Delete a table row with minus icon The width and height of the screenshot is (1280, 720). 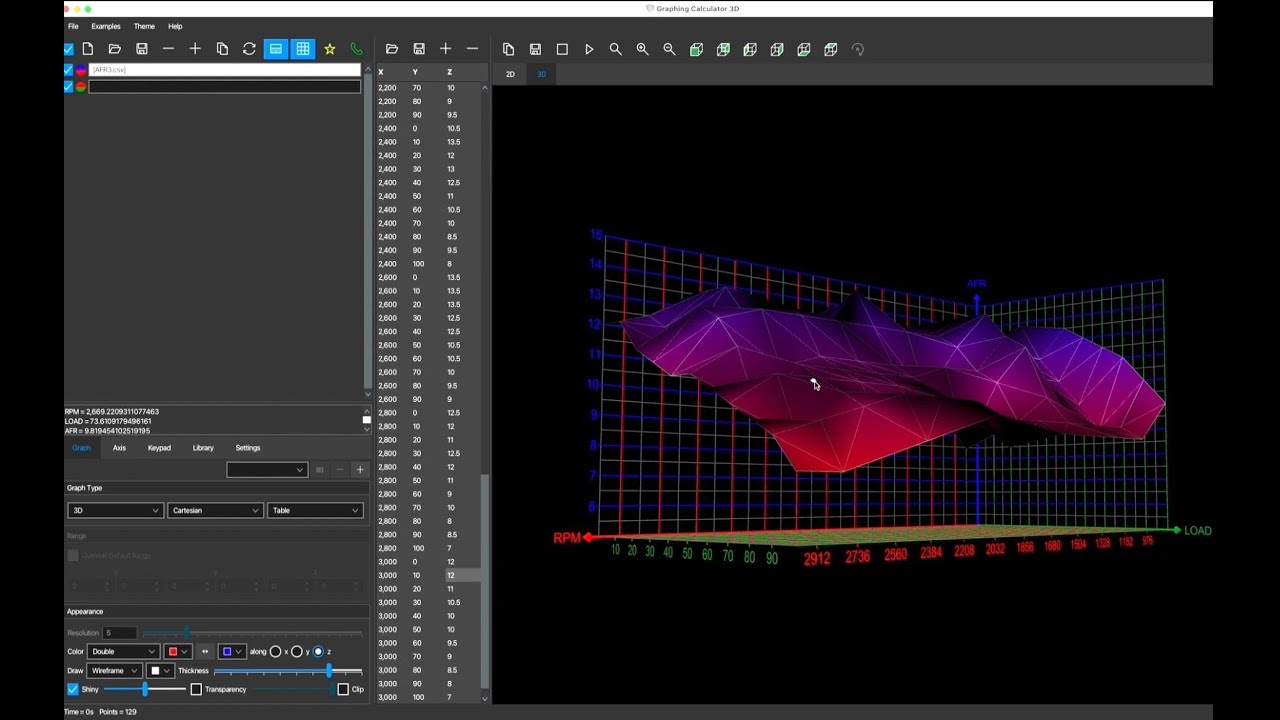[472, 49]
